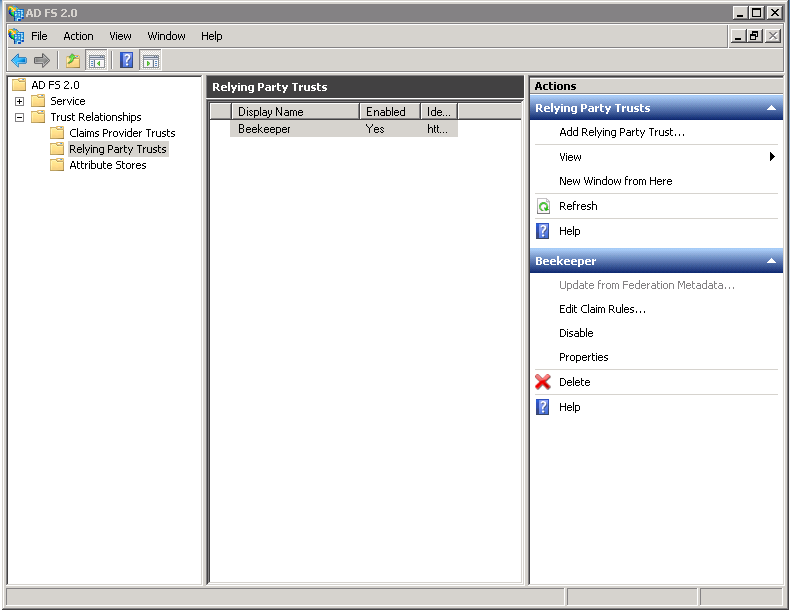Image resolution: width=790 pixels, height=611 pixels.
Task: Click Update from Federation Metadata action
Action: tap(647, 285)
